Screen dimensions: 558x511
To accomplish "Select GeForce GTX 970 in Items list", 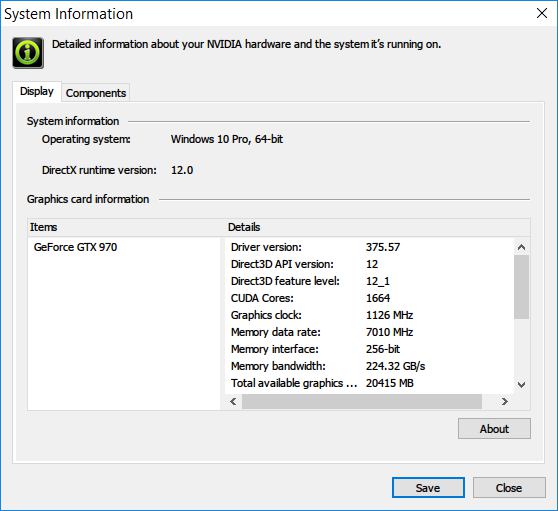I will click(x=75, y=247).
